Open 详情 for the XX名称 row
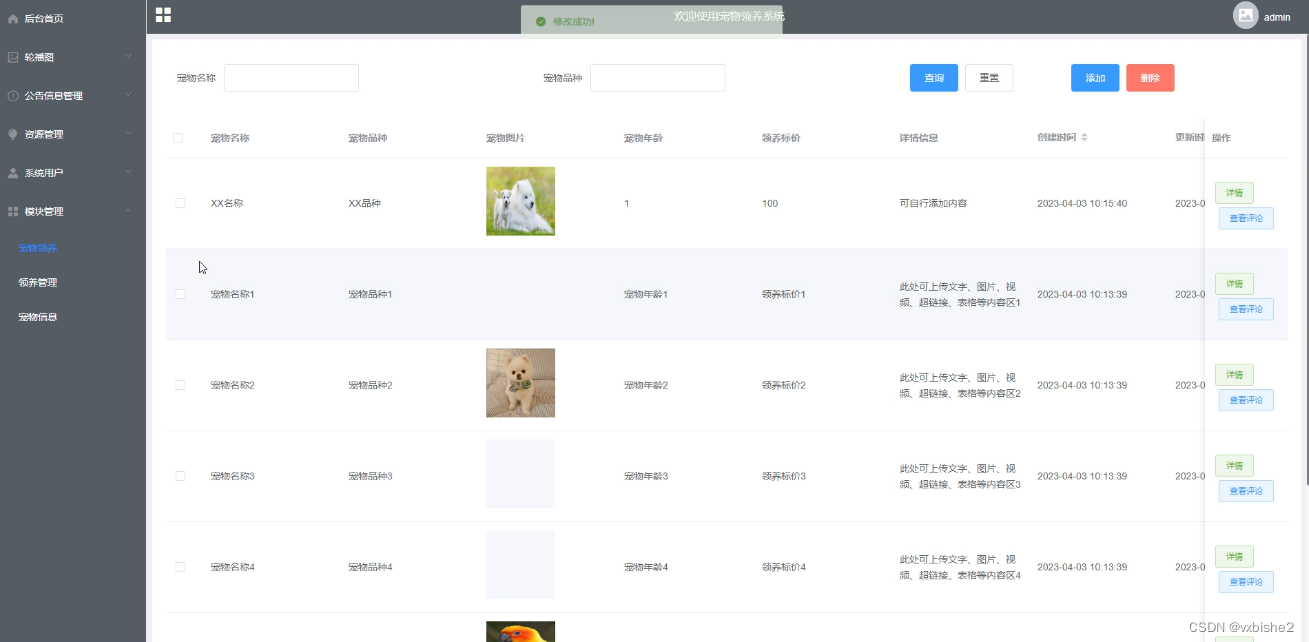 click(x=1234, y=193)
